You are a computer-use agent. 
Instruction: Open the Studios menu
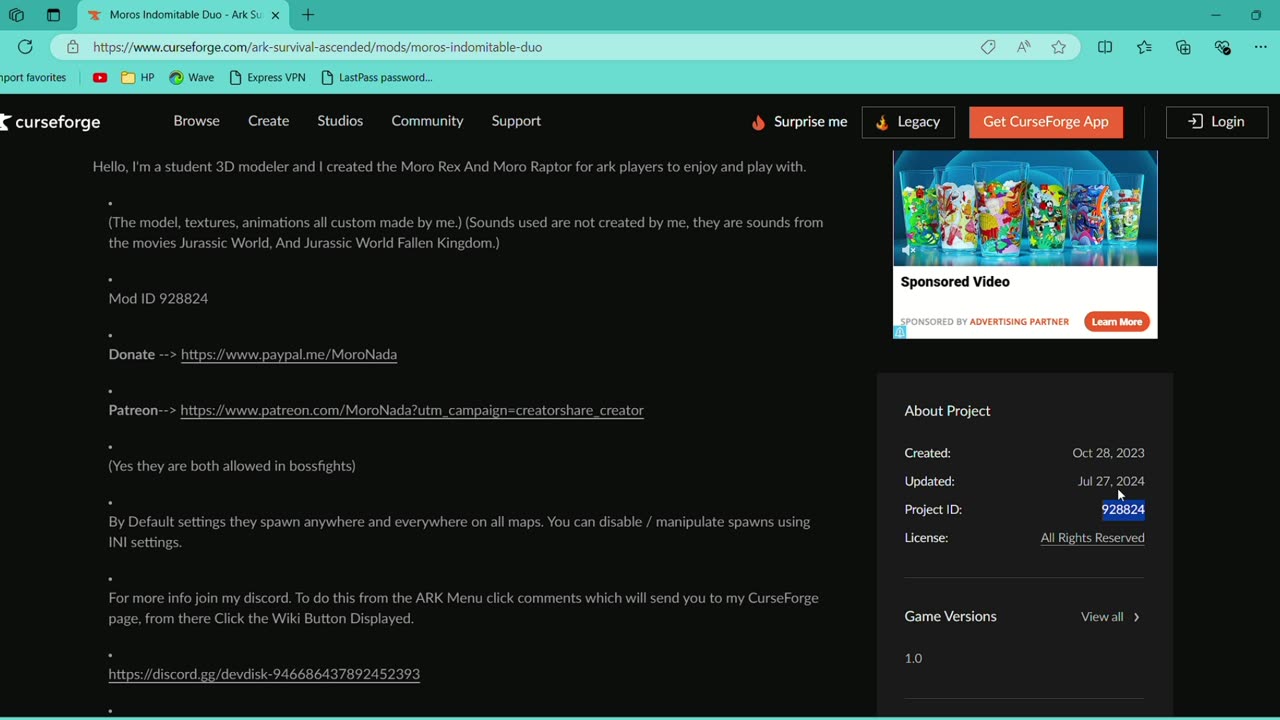pyautogui.click(x=340, y=121)
